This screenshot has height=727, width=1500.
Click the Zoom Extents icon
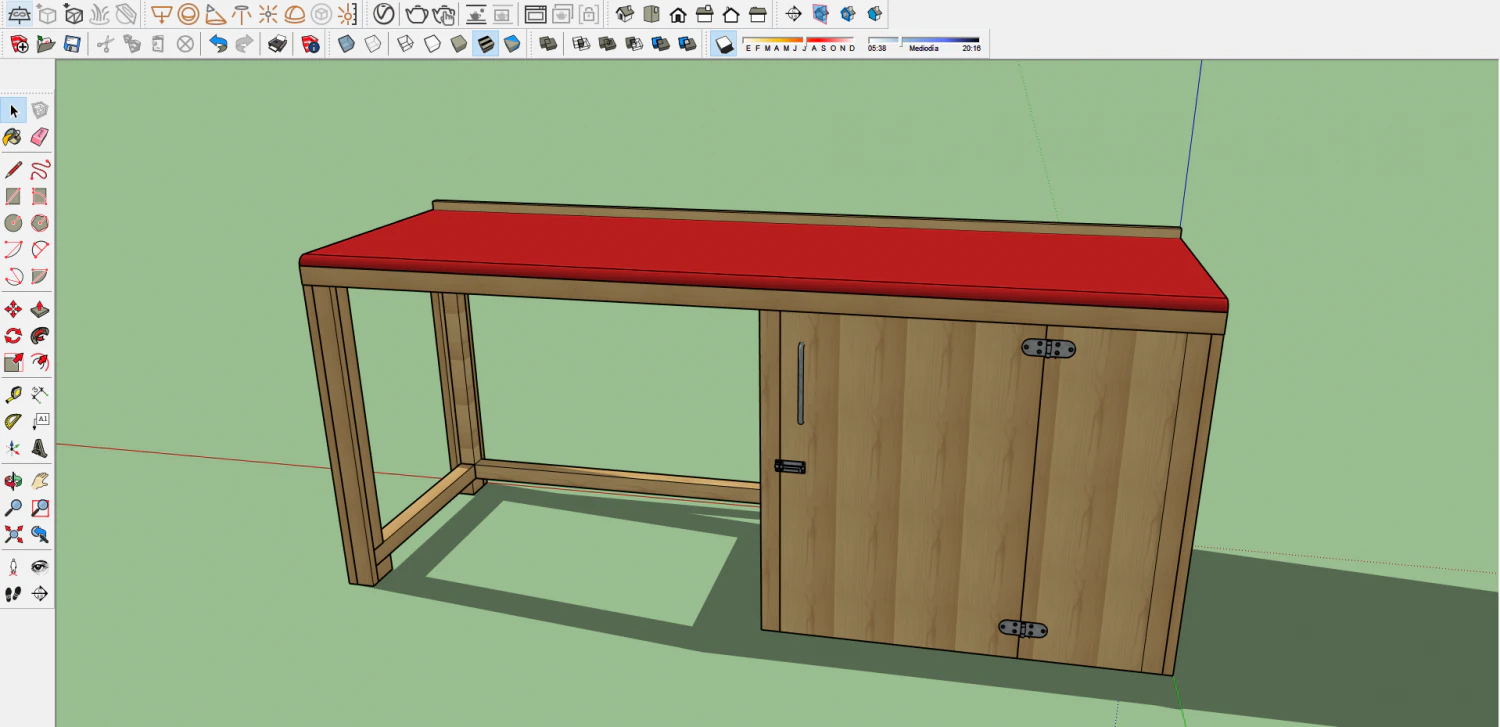tap(13, 534)
